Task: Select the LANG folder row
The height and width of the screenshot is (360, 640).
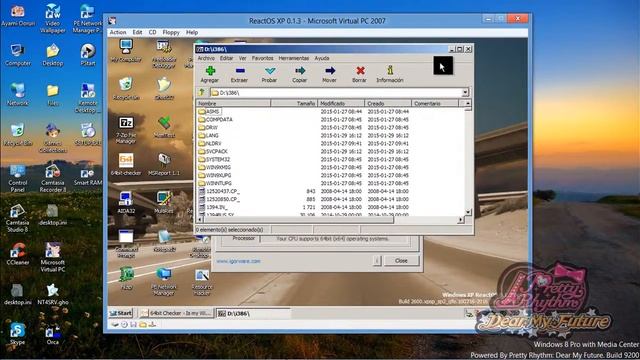Action: [x=331, y=136]
